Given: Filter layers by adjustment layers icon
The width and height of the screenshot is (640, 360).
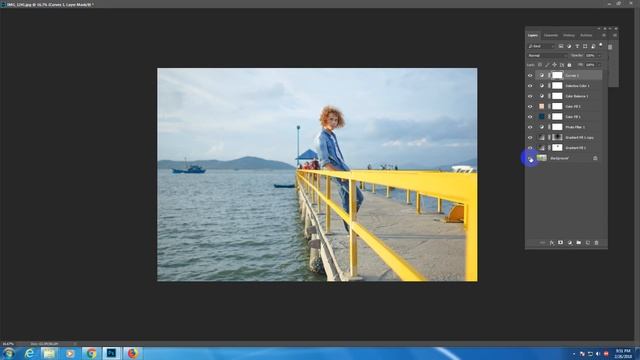Looking at the screenshot, I should pos(569,46).
